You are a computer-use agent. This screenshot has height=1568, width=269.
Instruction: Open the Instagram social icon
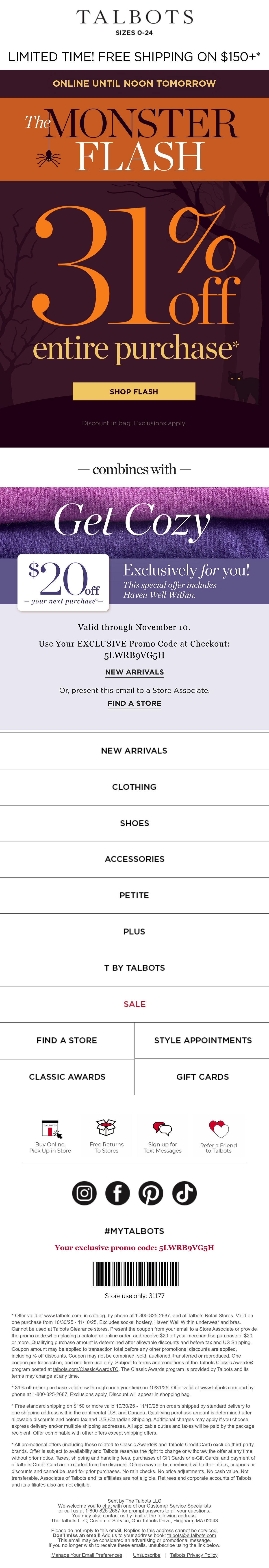click(84, 1193)
